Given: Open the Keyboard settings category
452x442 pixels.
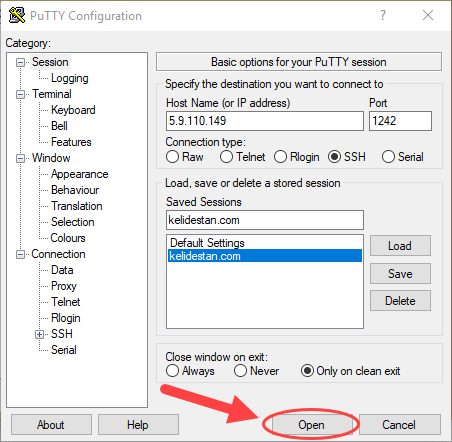Looking at the screenshot, I should point(73,110).
